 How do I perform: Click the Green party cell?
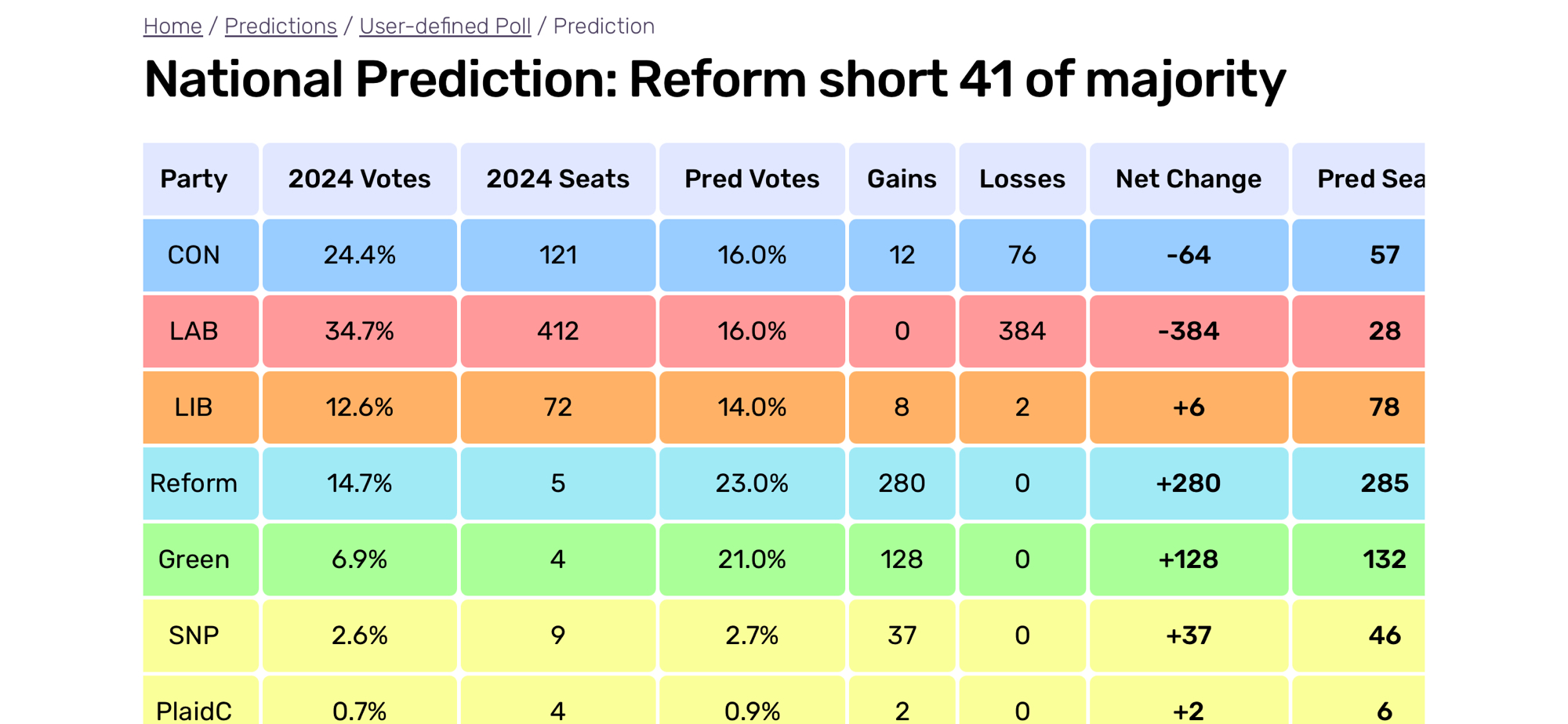coord(194,559)
